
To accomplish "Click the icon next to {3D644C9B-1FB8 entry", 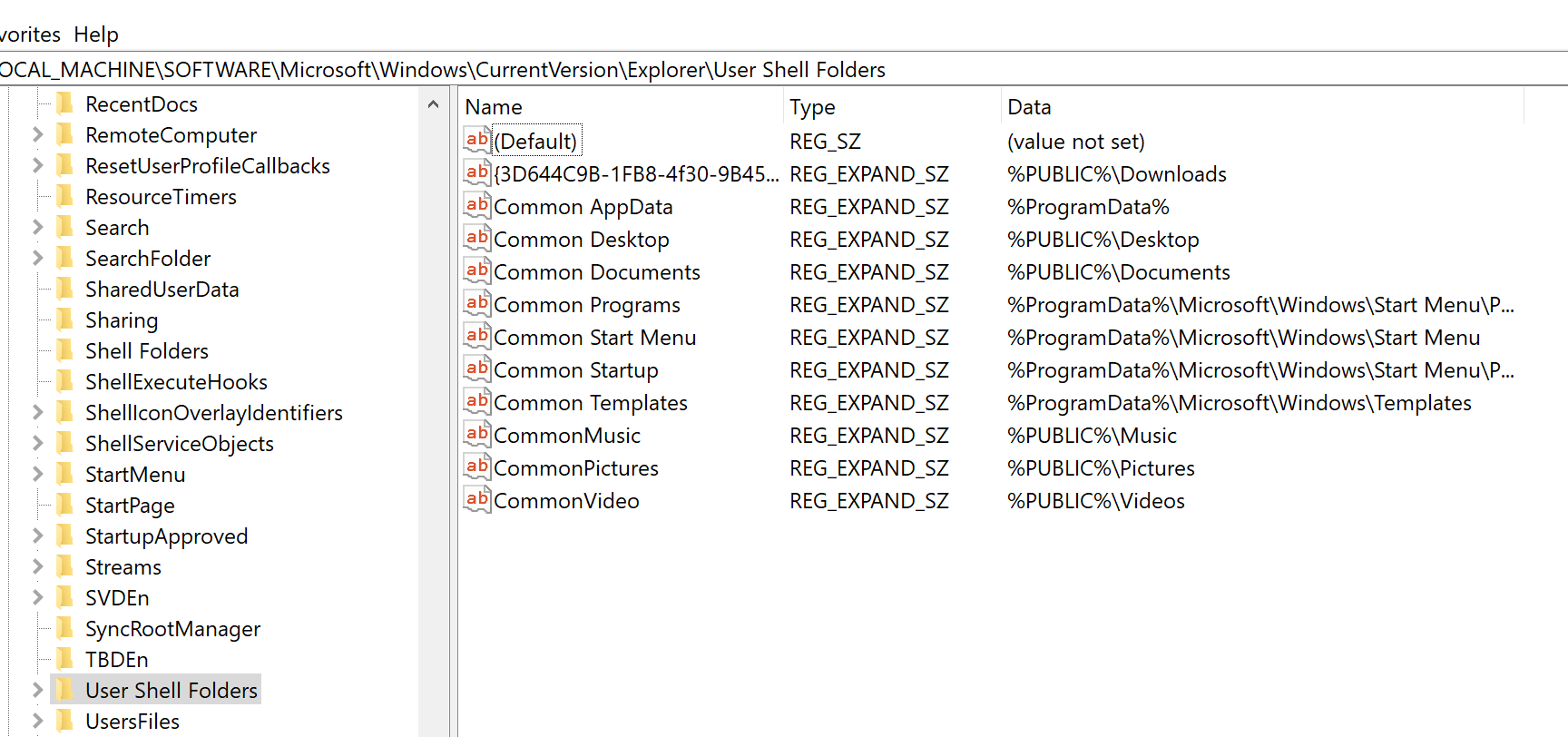I will click(x=477, y=172).
